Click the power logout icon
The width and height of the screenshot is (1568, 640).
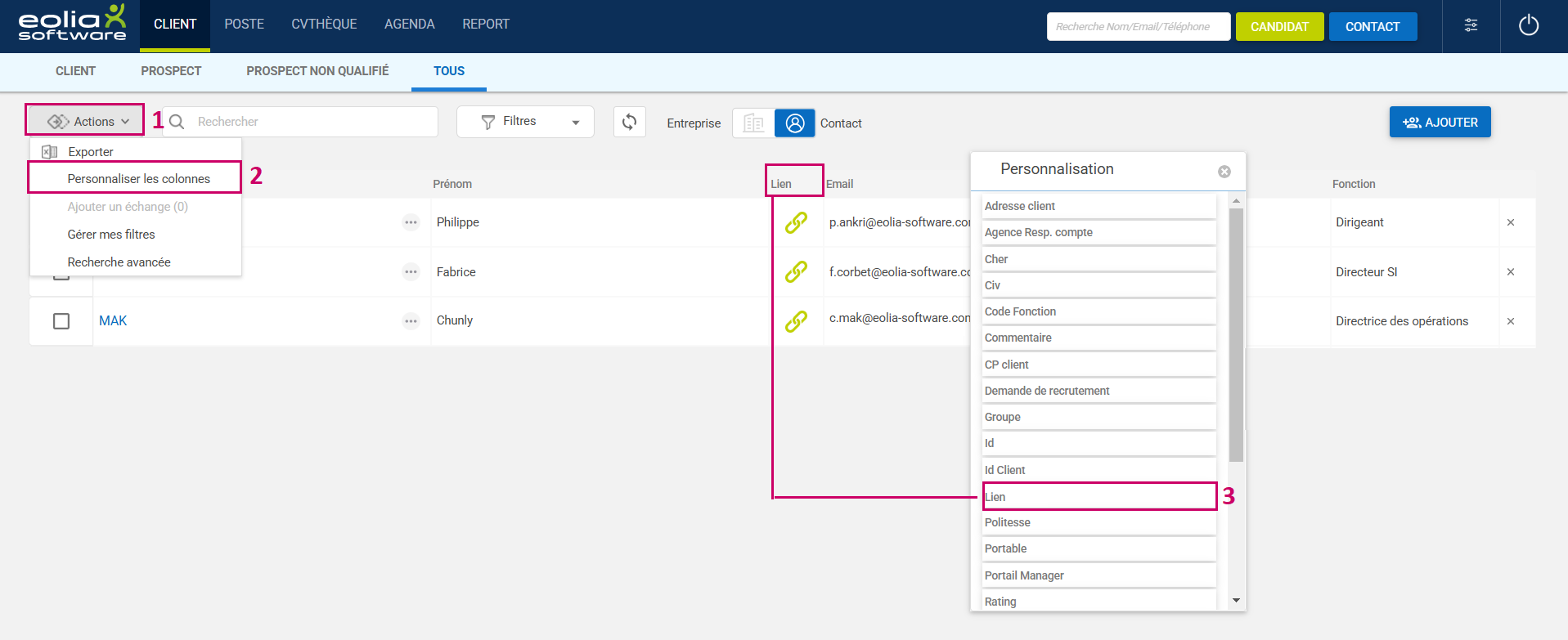[x=1528, y=25]
